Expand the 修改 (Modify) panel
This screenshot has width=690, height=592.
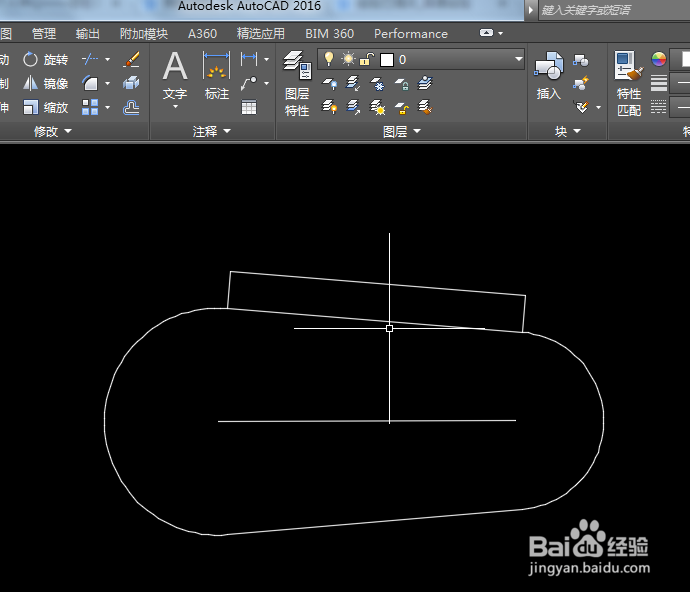(x=53, y=131)
